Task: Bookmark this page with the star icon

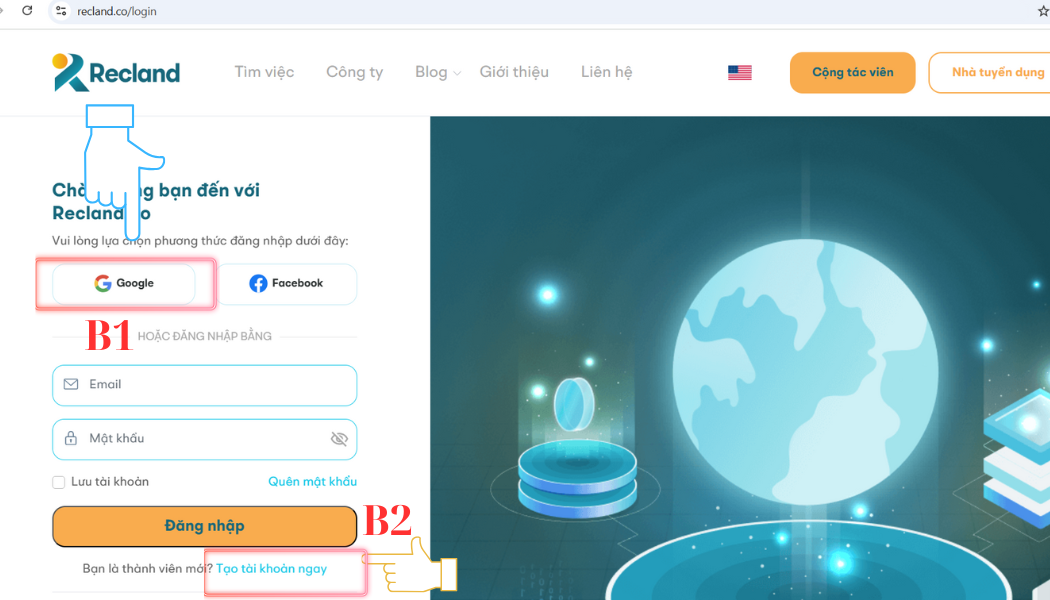Action: point(1043,11)
